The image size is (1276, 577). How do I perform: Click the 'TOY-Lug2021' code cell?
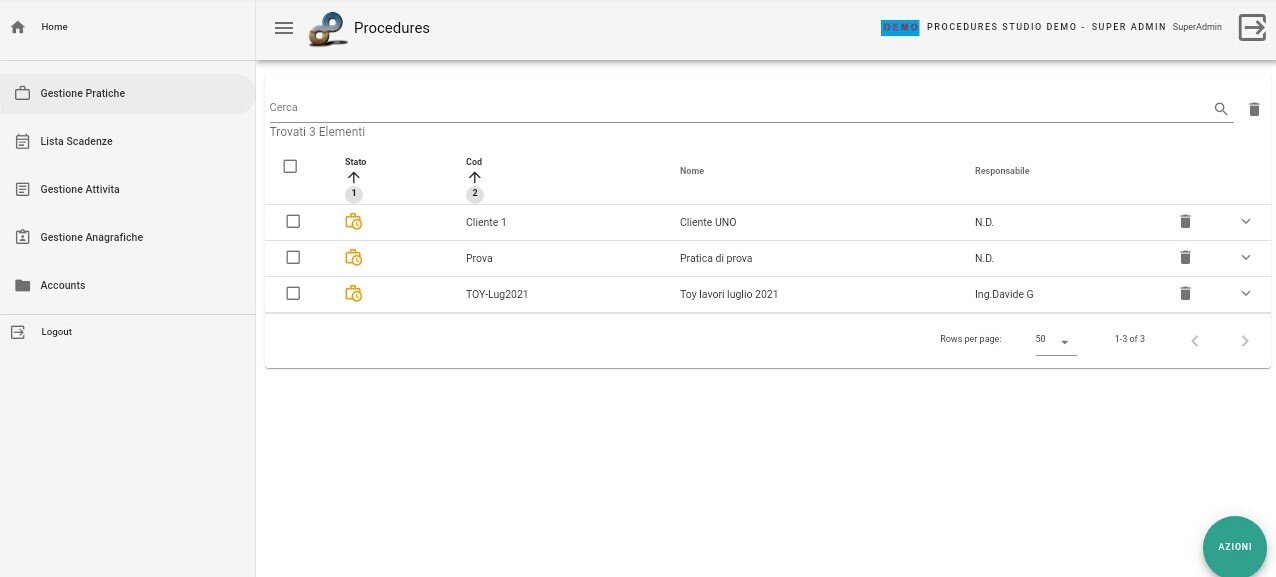tap(497, 294)
